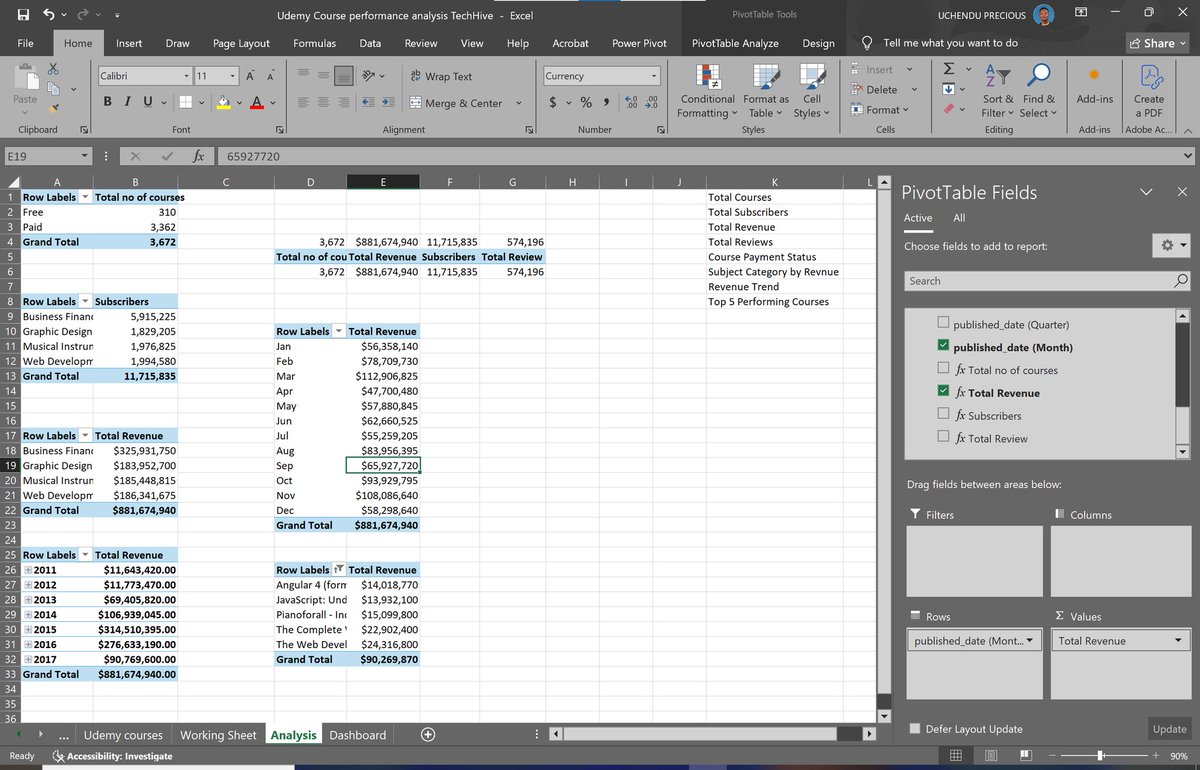Open the File menu
Screen dimensions: 1200x770
coord(26,43)
